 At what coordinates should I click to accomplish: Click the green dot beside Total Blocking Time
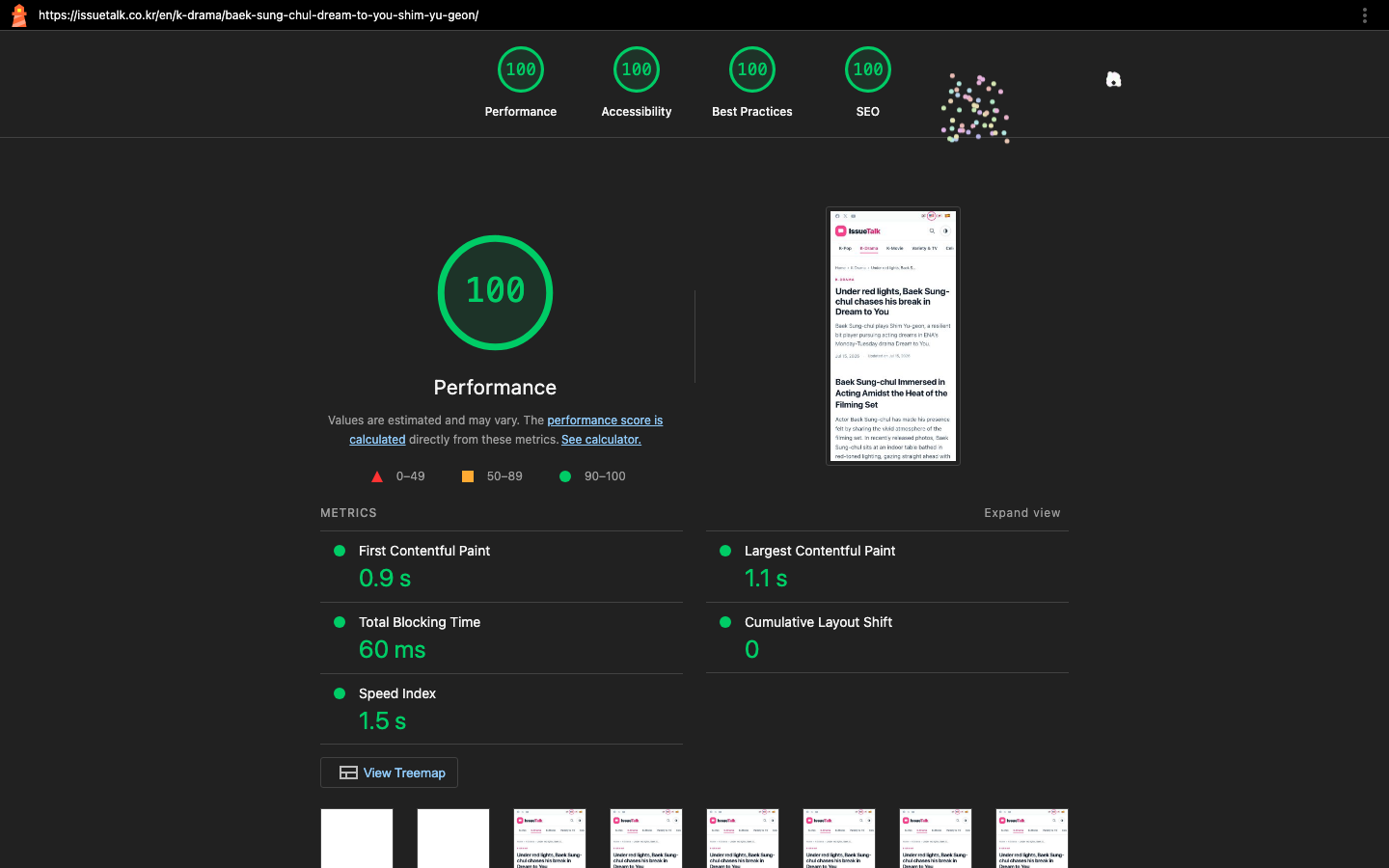point(340,622)
